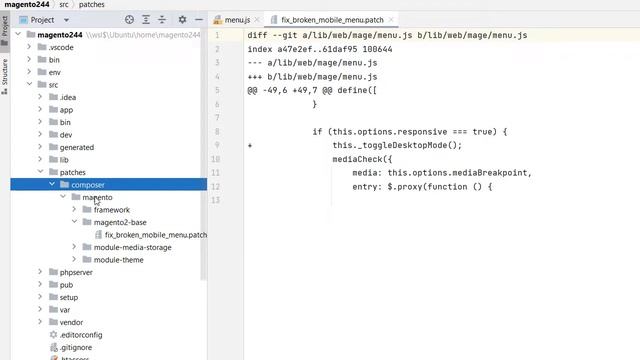Click the Expand All icon in Project panel

[146, 20]
